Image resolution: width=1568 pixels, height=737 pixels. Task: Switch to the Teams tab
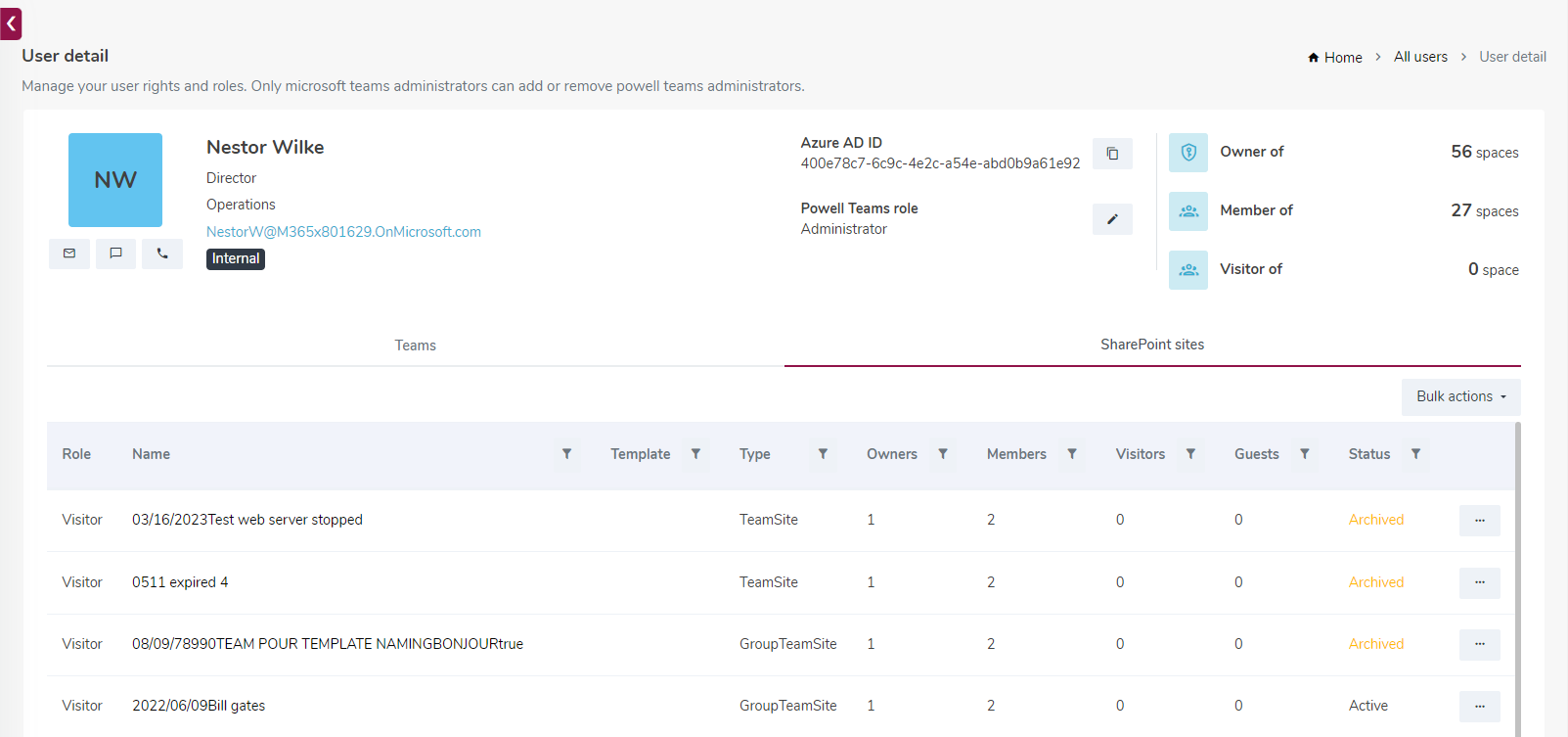(x=416, y=345)
